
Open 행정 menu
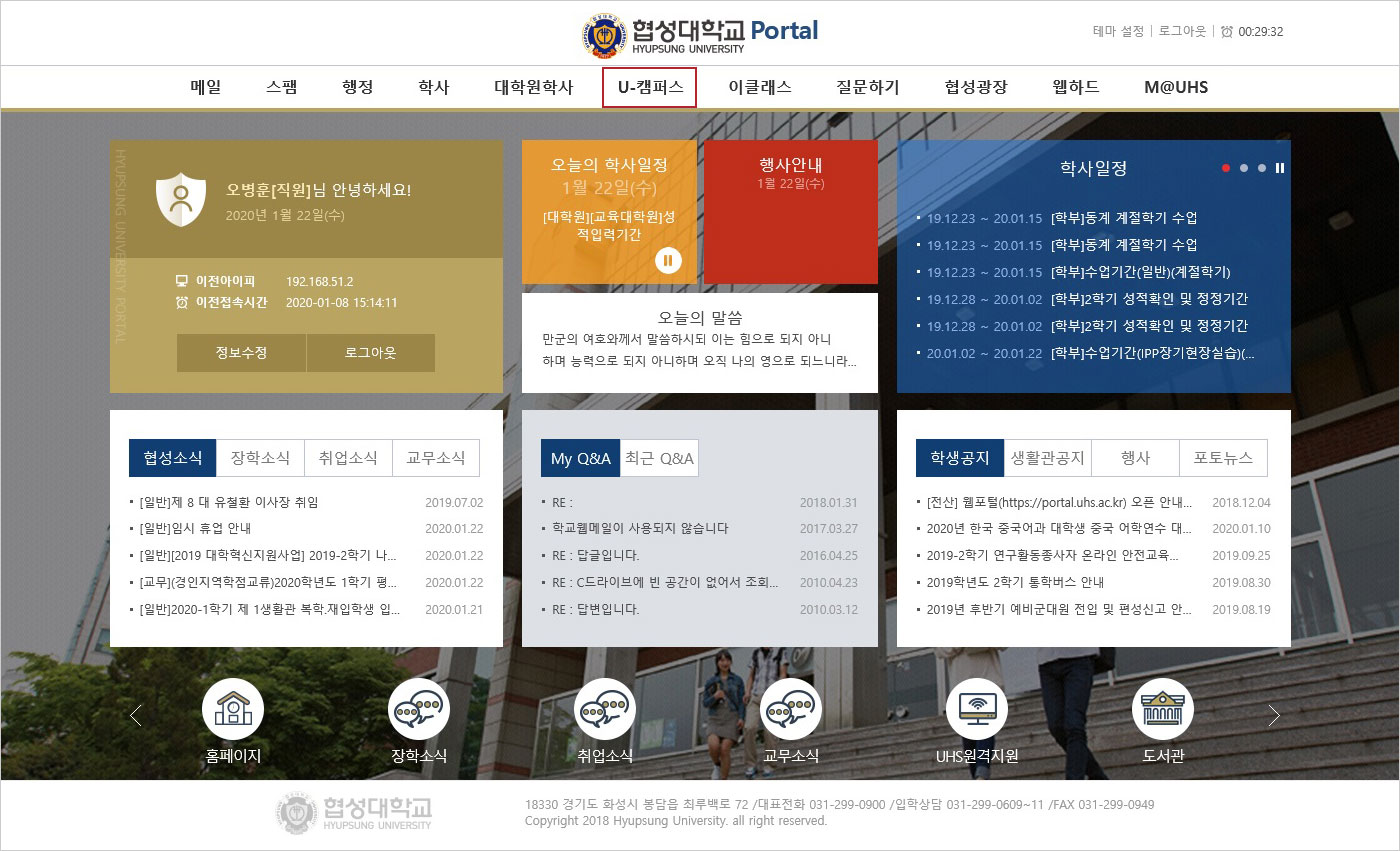(357, 87)
